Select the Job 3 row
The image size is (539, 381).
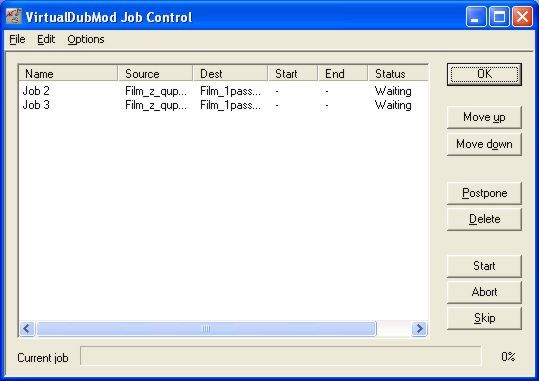point(223,105)
